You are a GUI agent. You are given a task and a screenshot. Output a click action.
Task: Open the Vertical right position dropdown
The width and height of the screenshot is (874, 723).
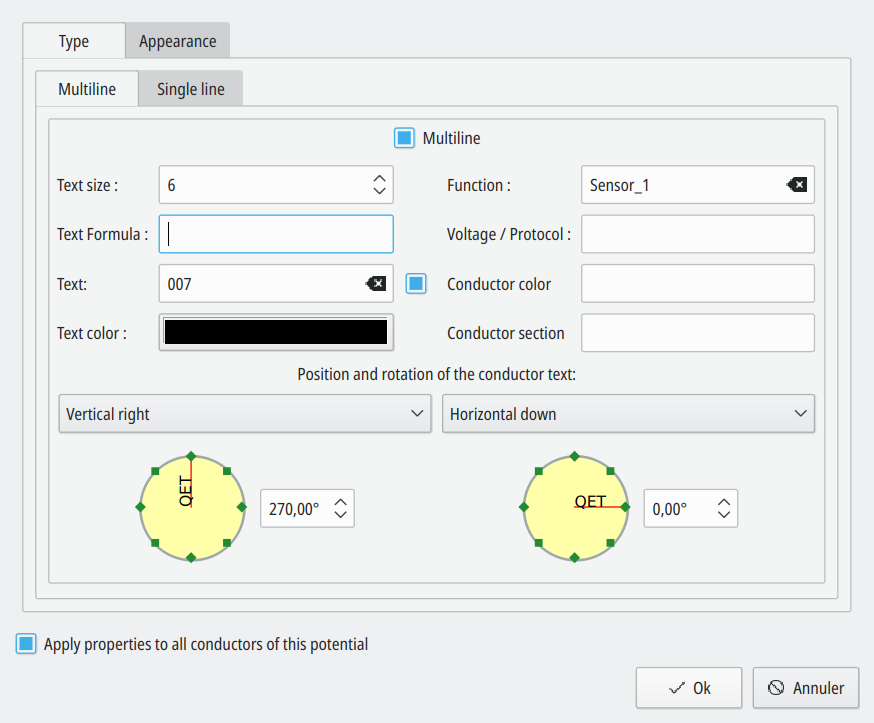pyautogui.click(x=245, y=414)
